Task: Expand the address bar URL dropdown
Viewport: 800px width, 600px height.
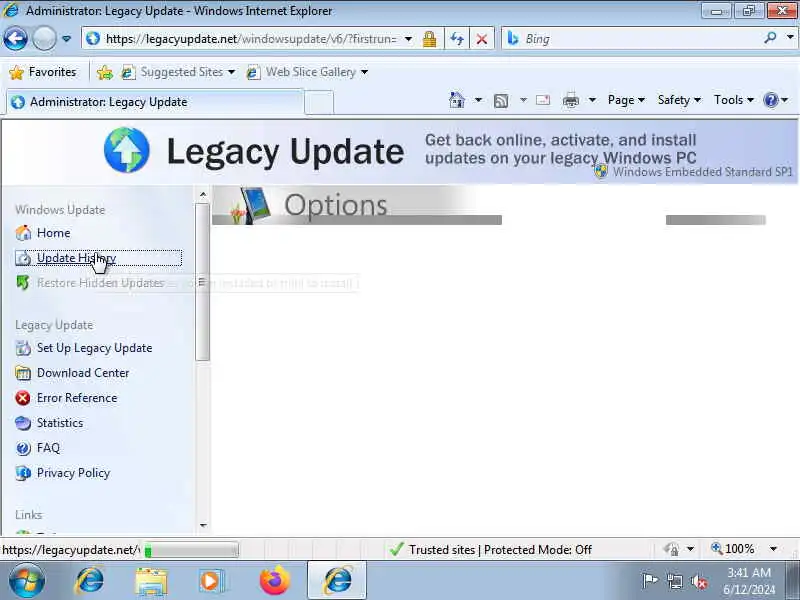Action: click(x=408, y=39)
